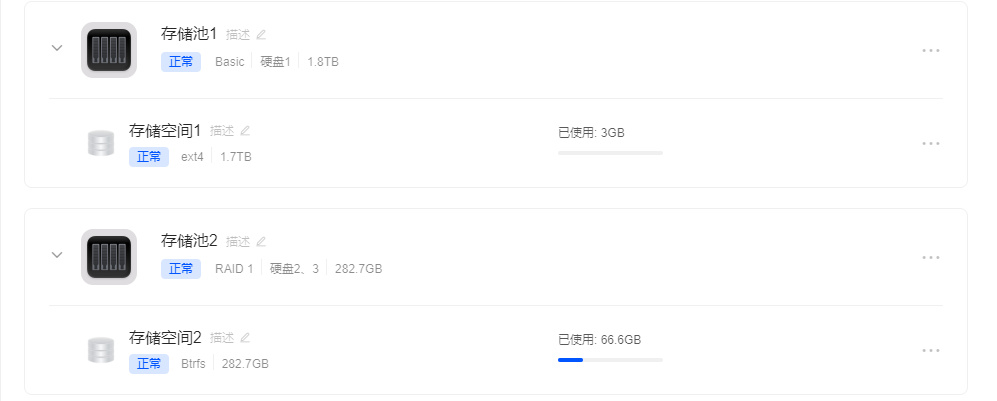Edit 存储池1 description with pencil icon
Image resolution: width=997 pixels, height=401 pixels.
262,34
